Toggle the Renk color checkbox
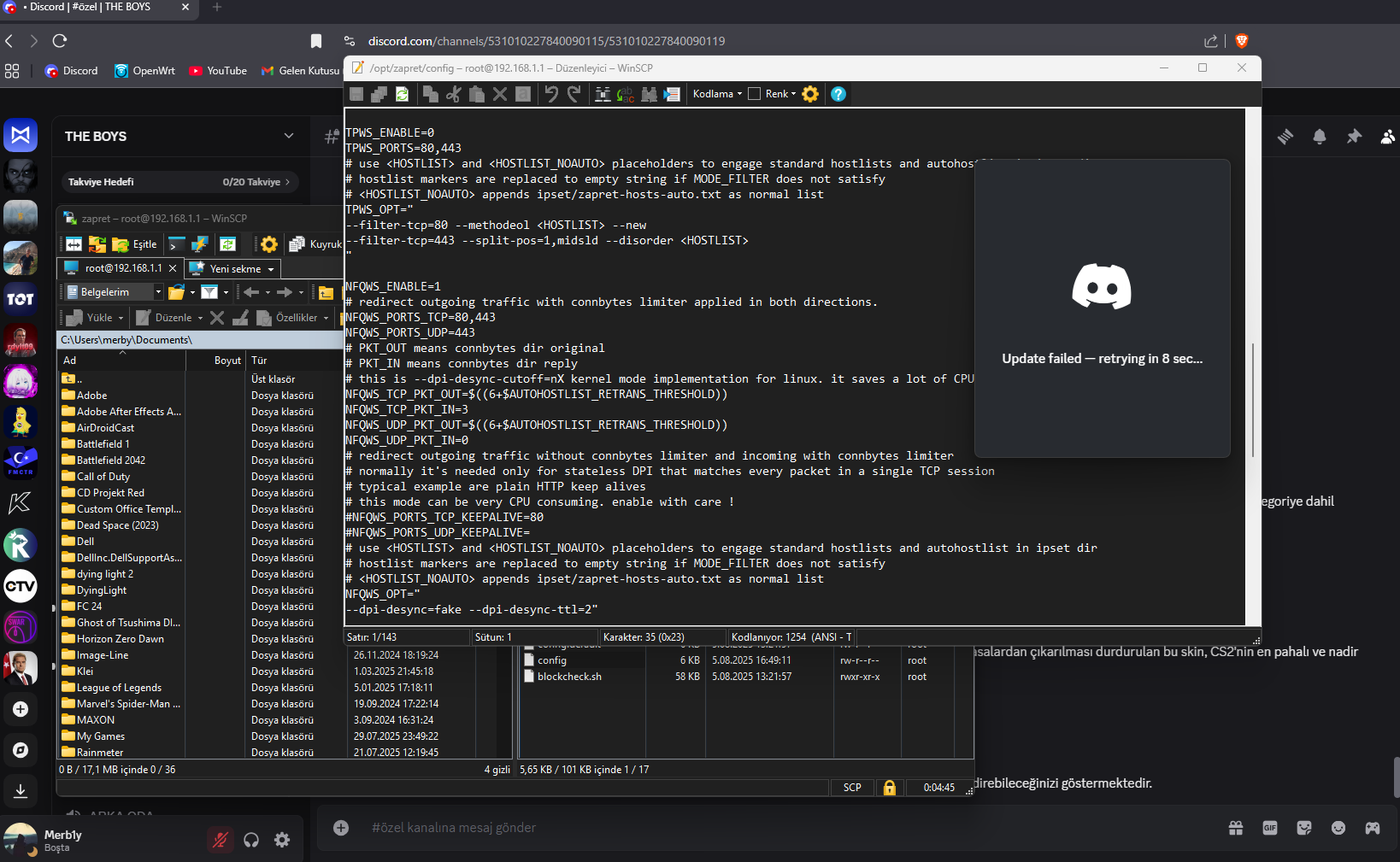 pos(754,94)
